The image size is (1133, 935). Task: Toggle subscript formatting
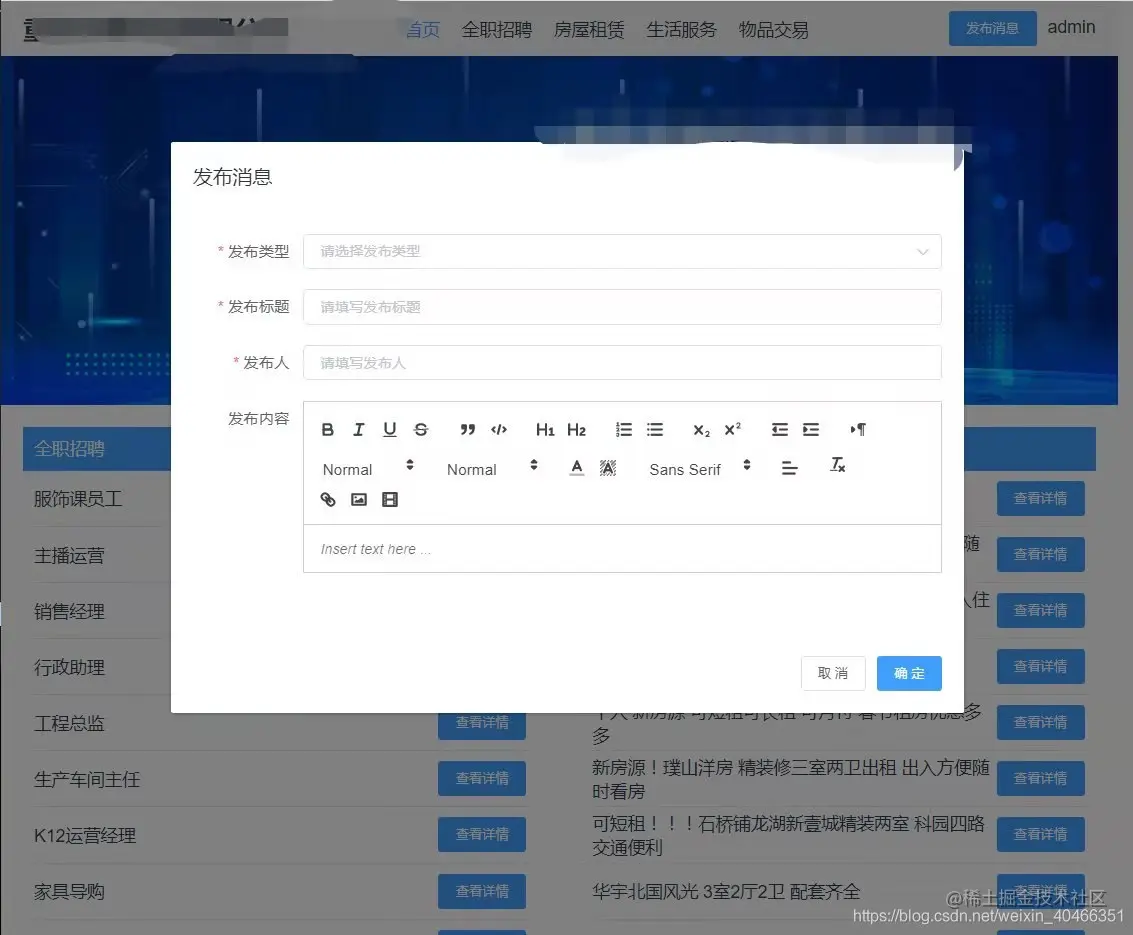699,429
